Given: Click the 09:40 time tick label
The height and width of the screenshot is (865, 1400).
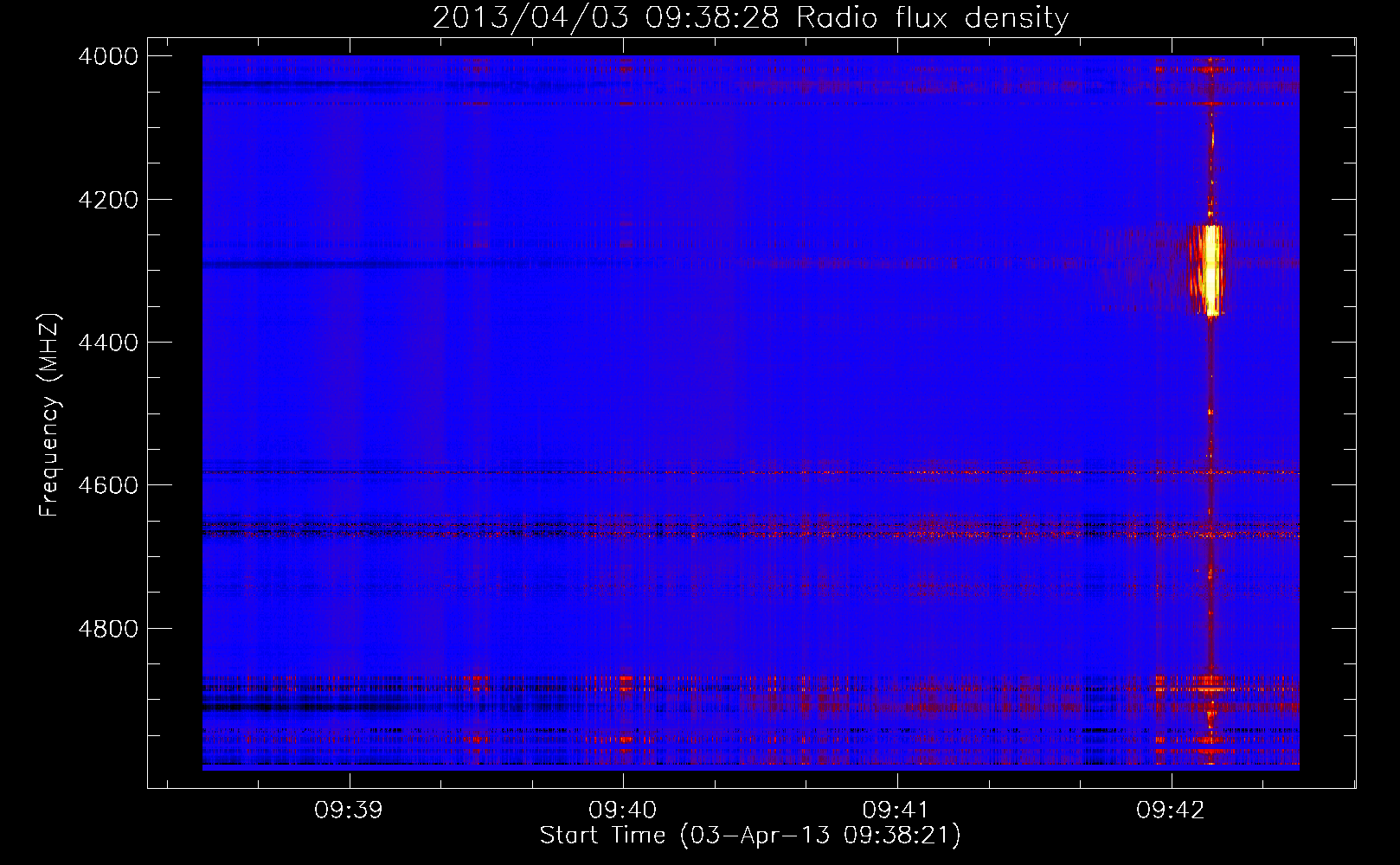Looking at the screenshot, I should click(x=623, y=811).
